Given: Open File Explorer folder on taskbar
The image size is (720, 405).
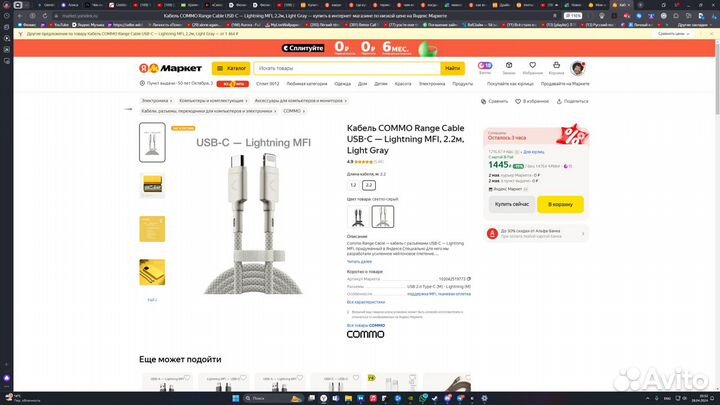Looking at the screenshot, I should 348,398.
